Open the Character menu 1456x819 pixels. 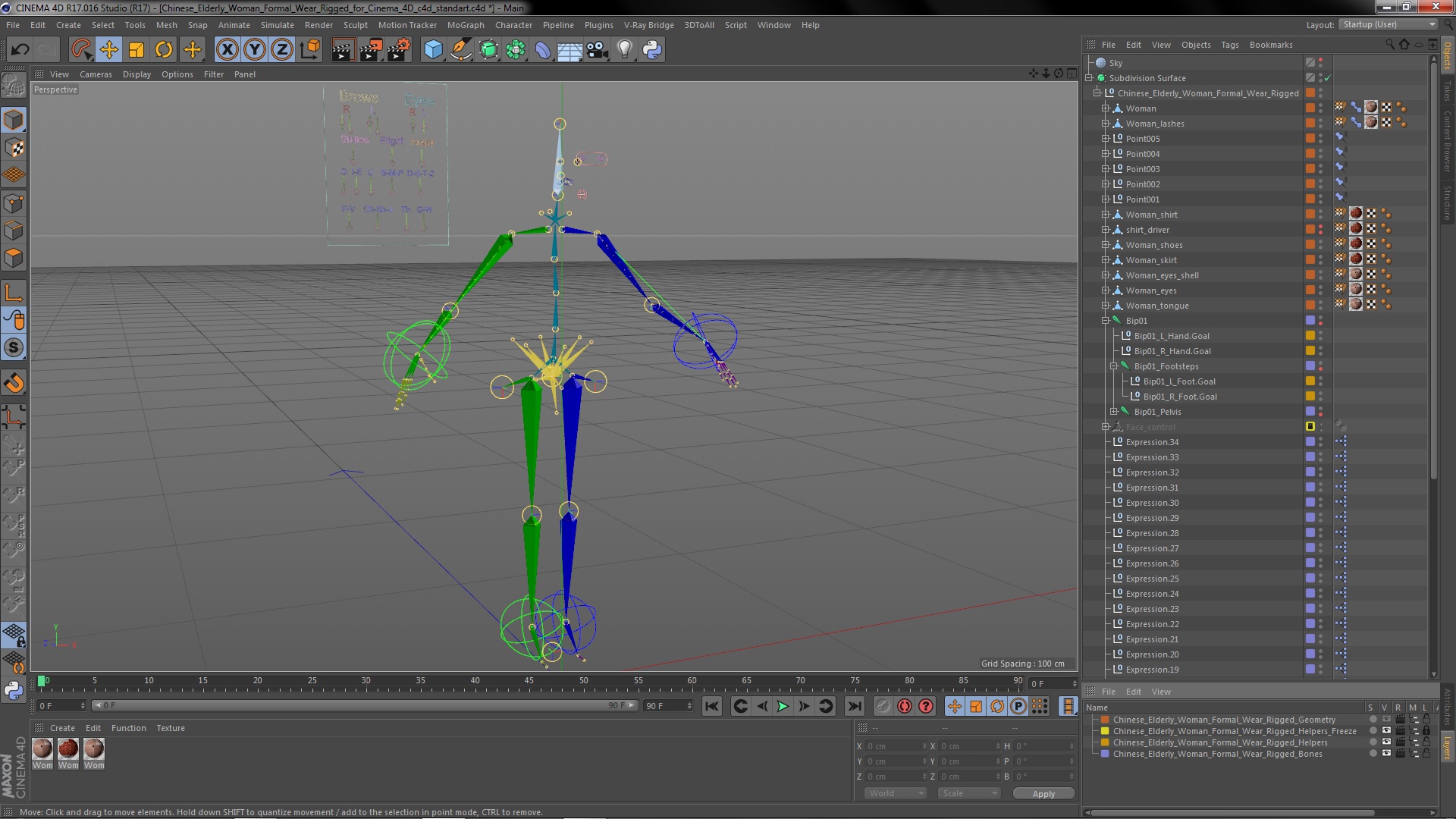click(x=513, y=25)
